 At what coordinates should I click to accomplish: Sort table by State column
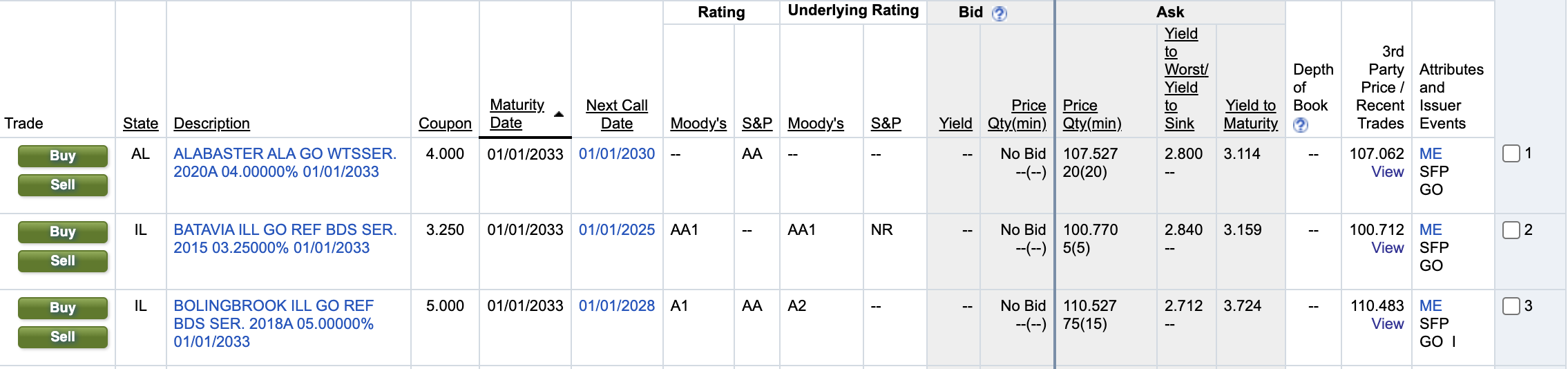click(x=140, y=123)
